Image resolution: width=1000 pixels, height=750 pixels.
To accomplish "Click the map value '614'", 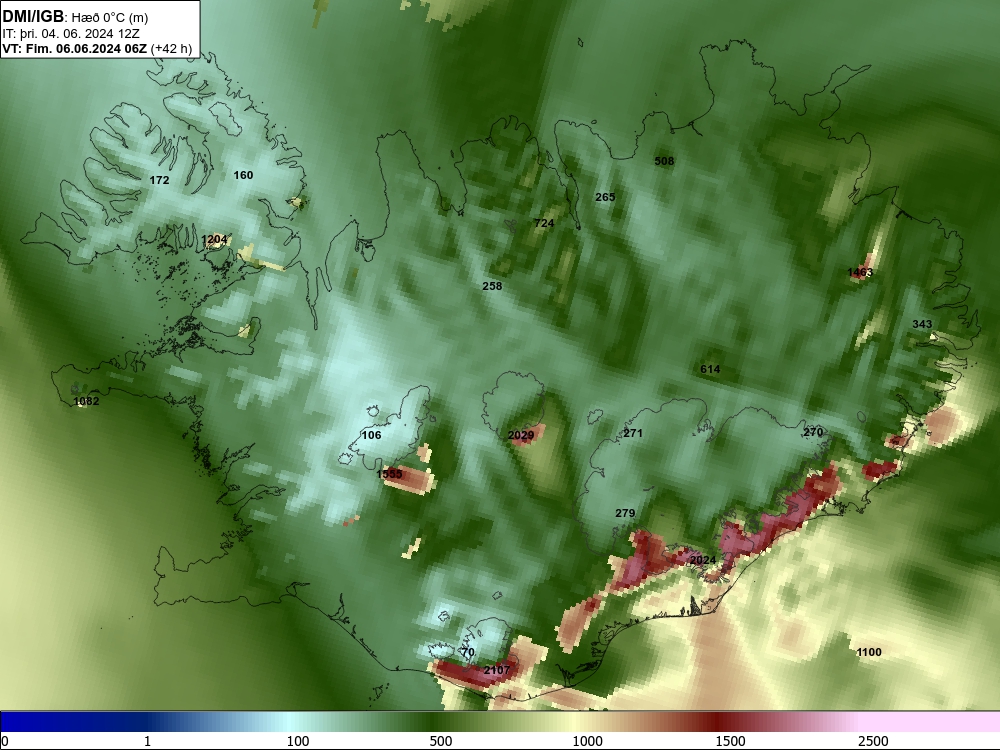I will click(x=710, y=369).
